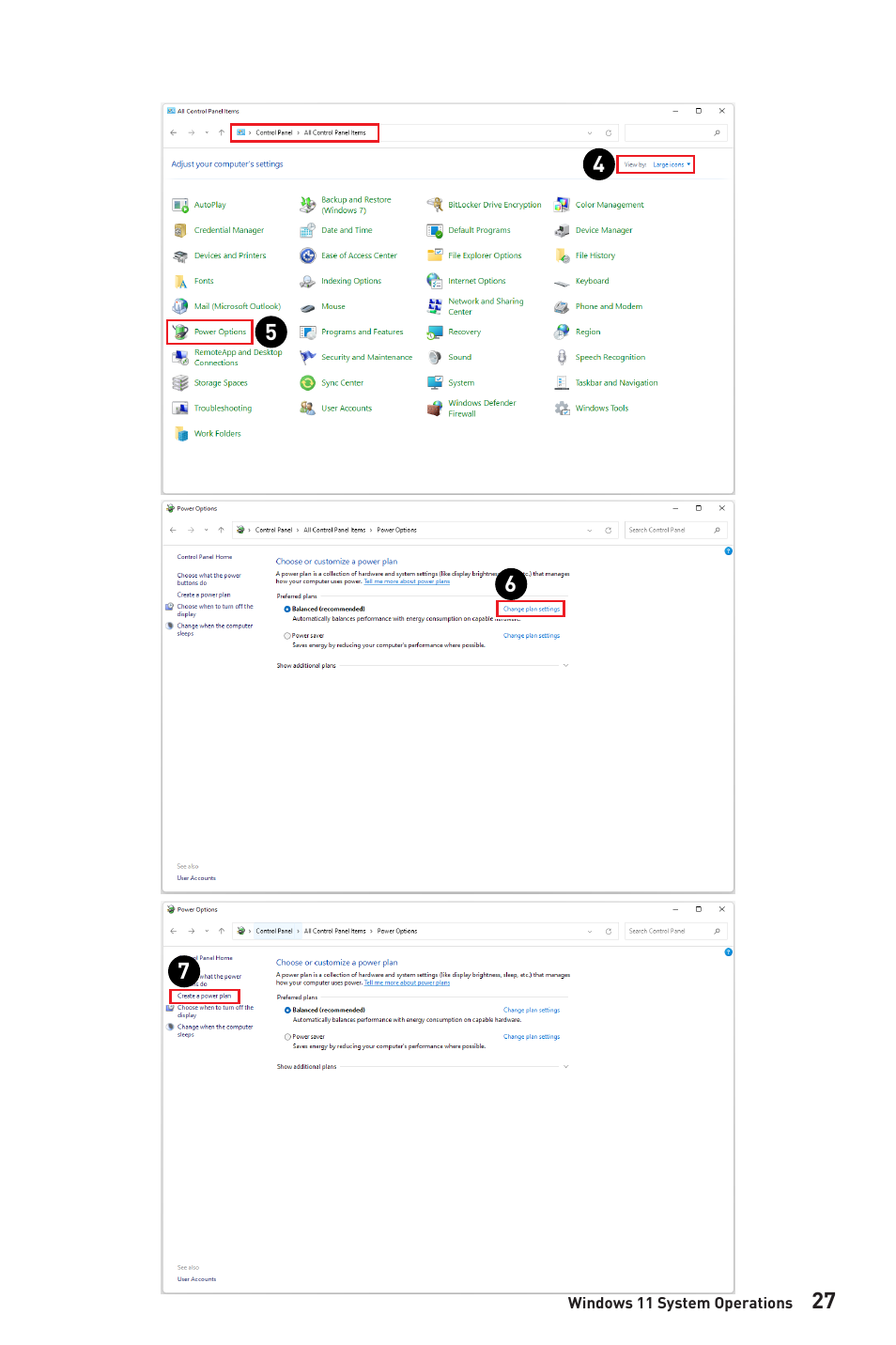Image resolution: width=896 pixels, height=1345 pixels.
Task: Click up arrow in middle Power Options window
Action: pos(222,531)
